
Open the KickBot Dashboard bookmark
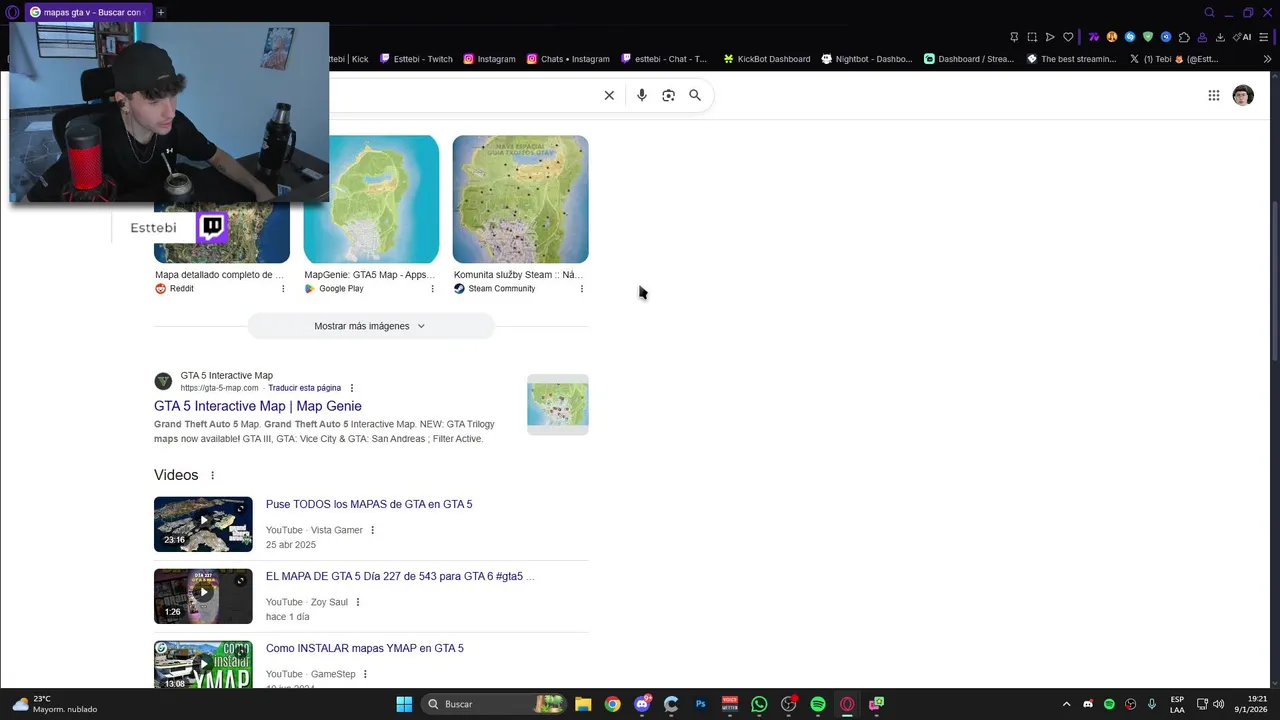tap(767, 59)
